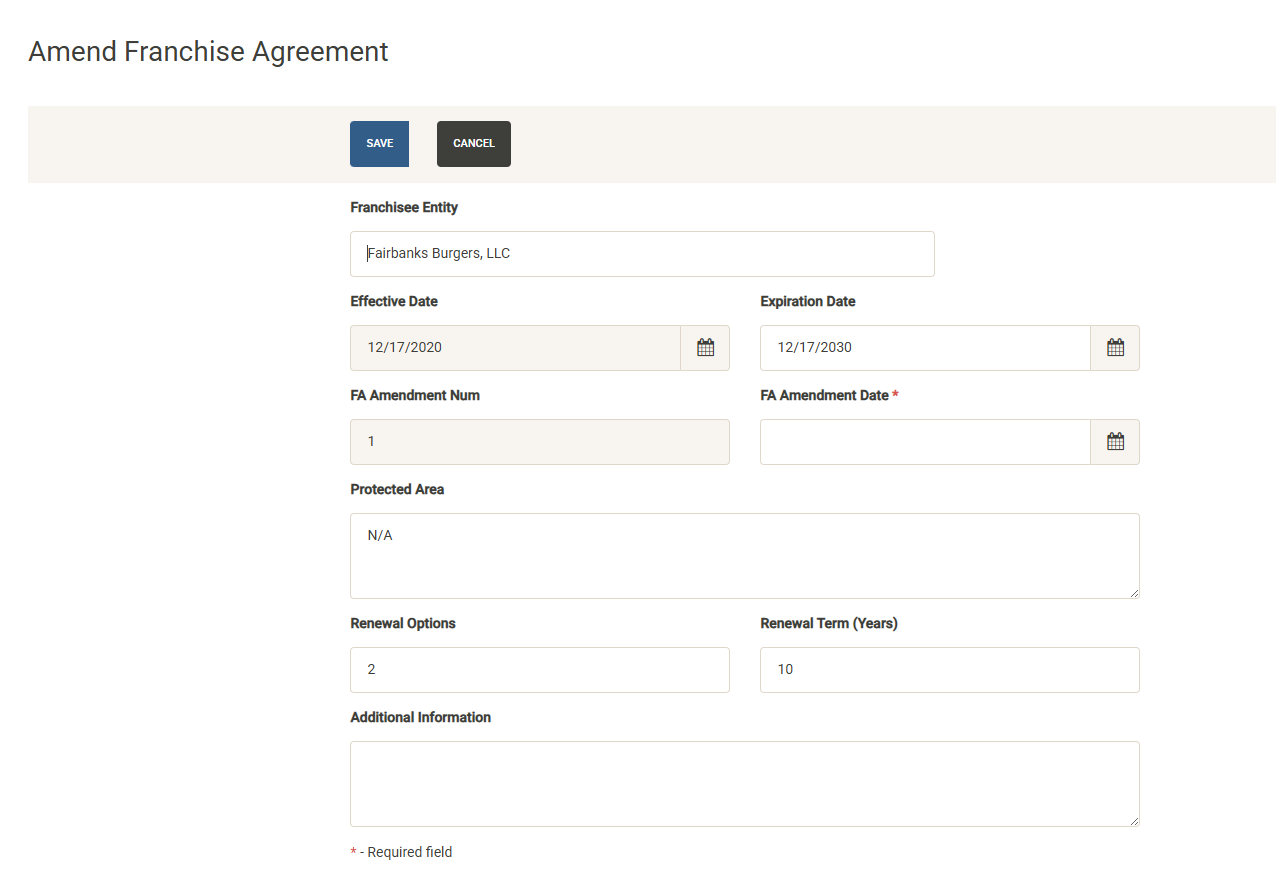Click the empty FA Amendment Date input
1276x875 pixels.
925,442
